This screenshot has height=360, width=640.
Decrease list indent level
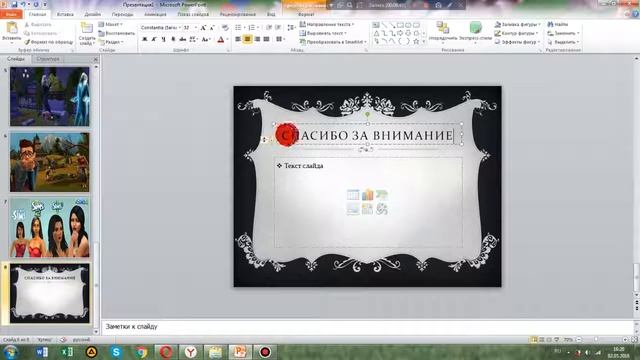269,28
